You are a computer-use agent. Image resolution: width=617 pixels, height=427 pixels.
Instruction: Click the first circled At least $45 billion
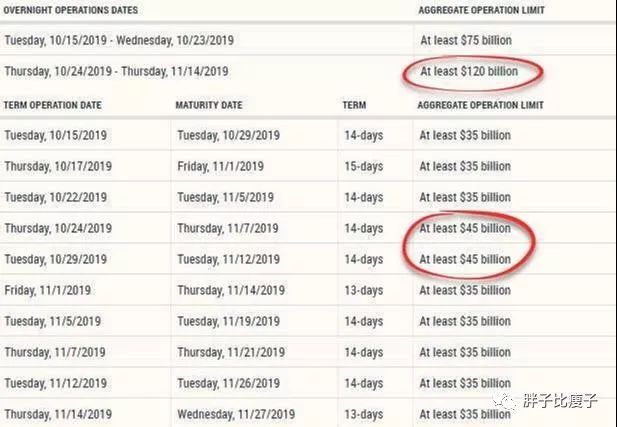tap(465, 228)
